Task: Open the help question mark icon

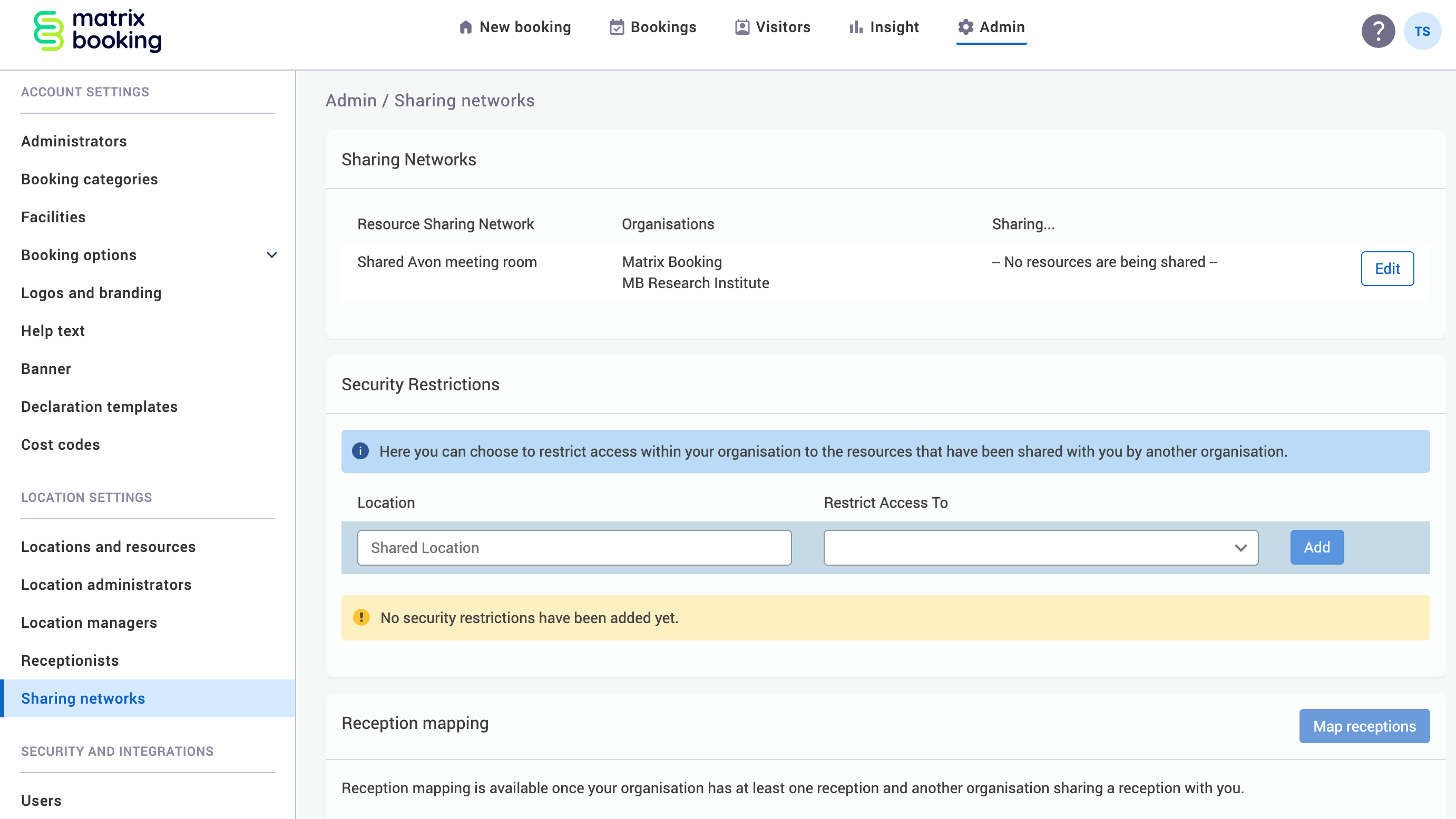Action: pos(1377,31)
